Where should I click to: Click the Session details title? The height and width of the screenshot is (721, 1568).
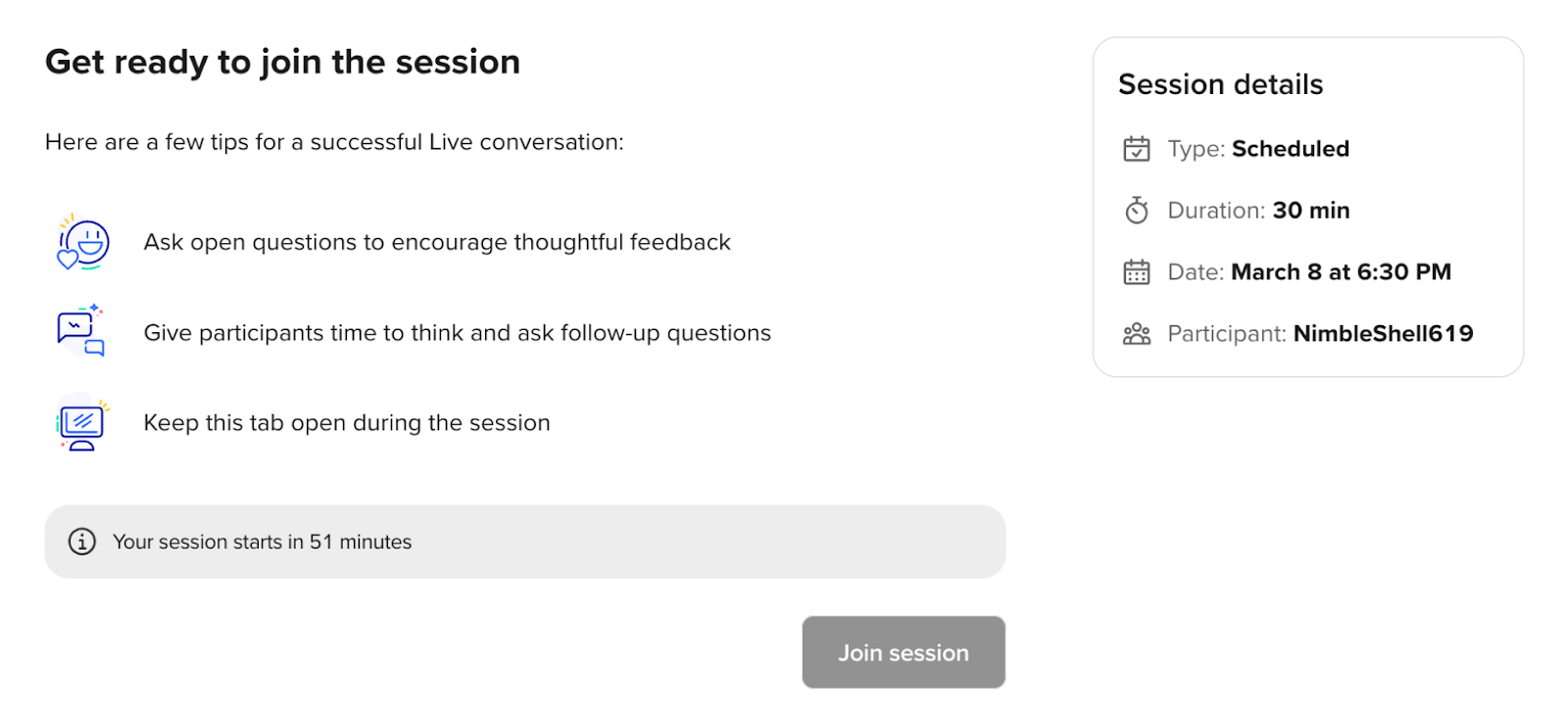[x=1220, y=85]
